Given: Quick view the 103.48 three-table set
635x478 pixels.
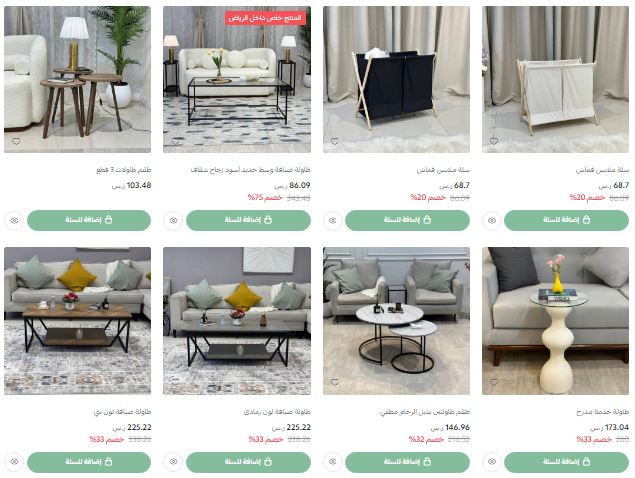Looking at the screenshot, I should (14, 221).
